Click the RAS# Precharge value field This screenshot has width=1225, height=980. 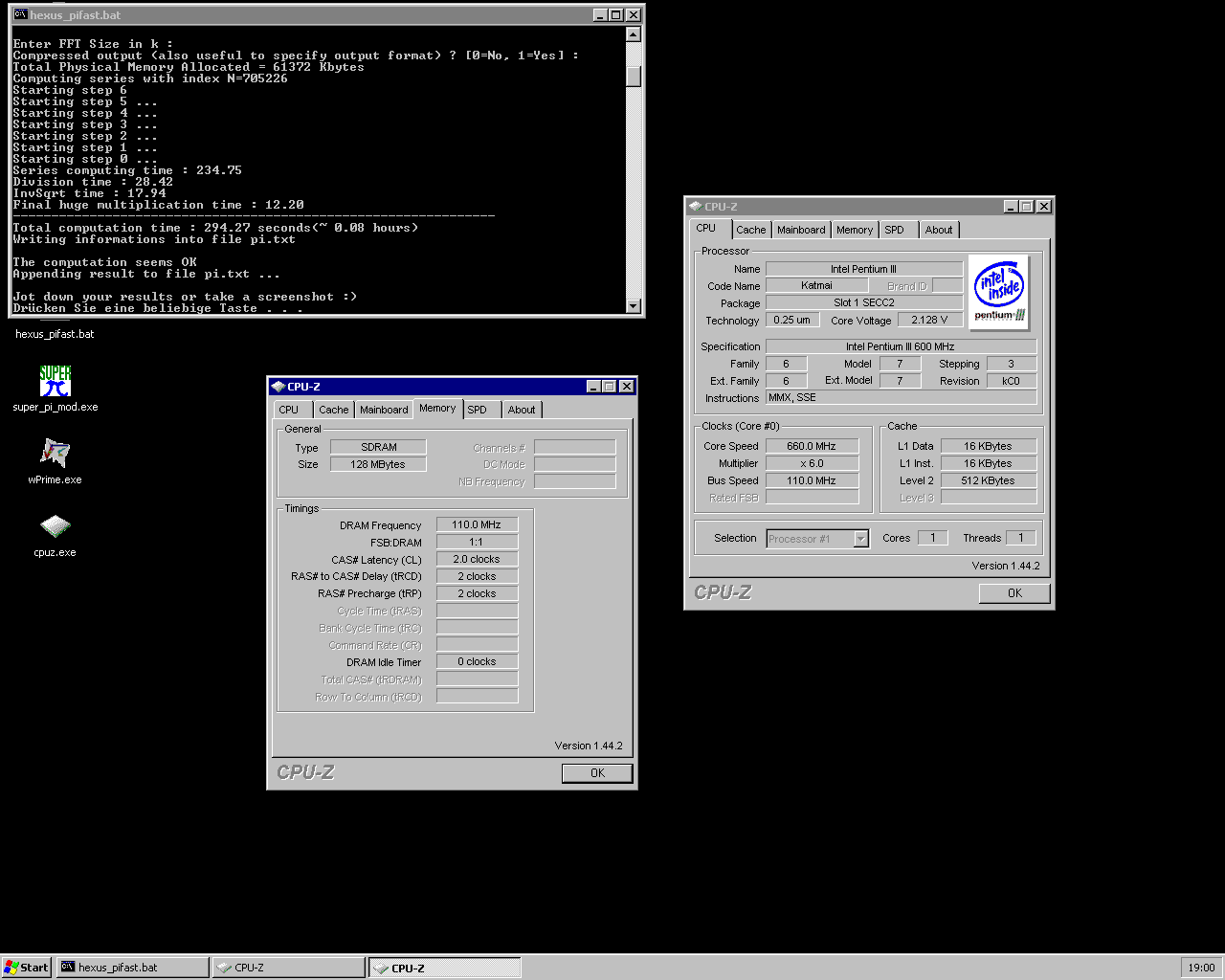[477, 593]
